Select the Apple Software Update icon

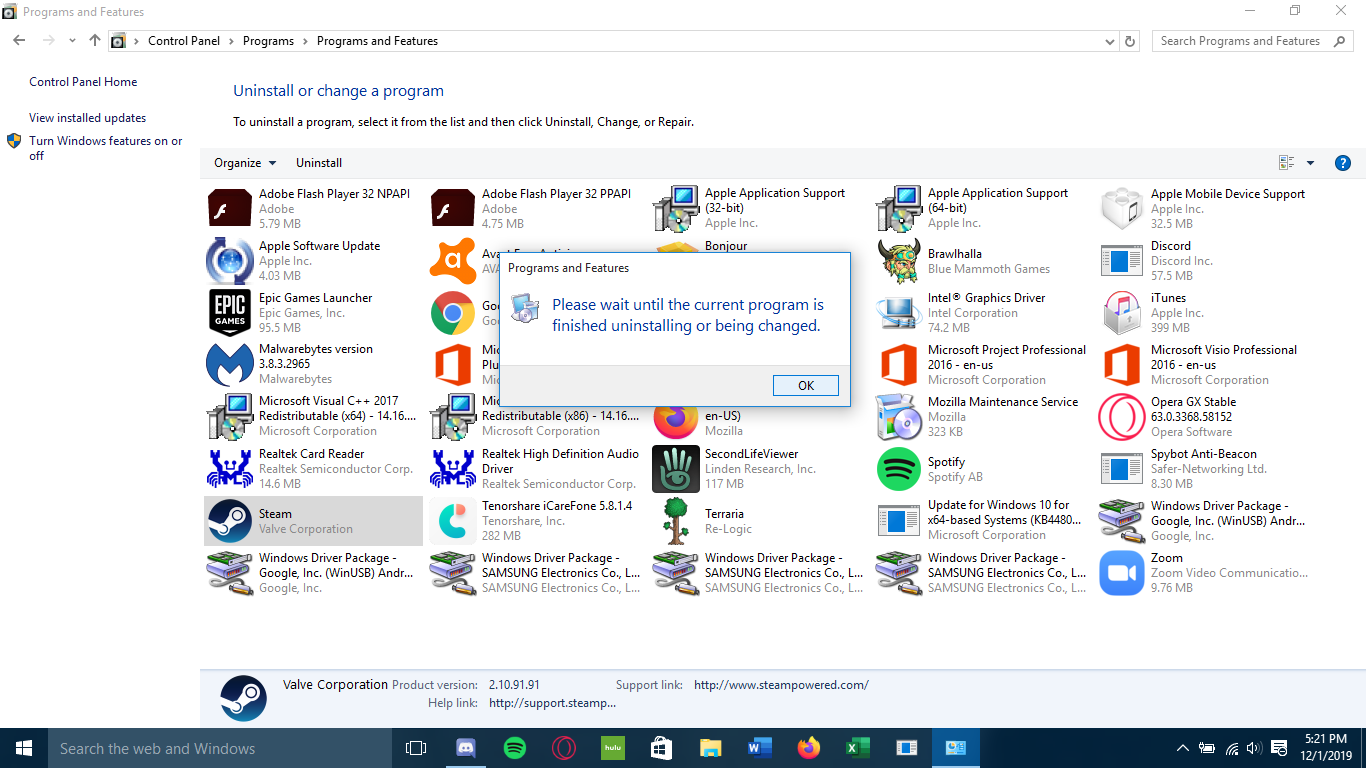tap(230, 261)
